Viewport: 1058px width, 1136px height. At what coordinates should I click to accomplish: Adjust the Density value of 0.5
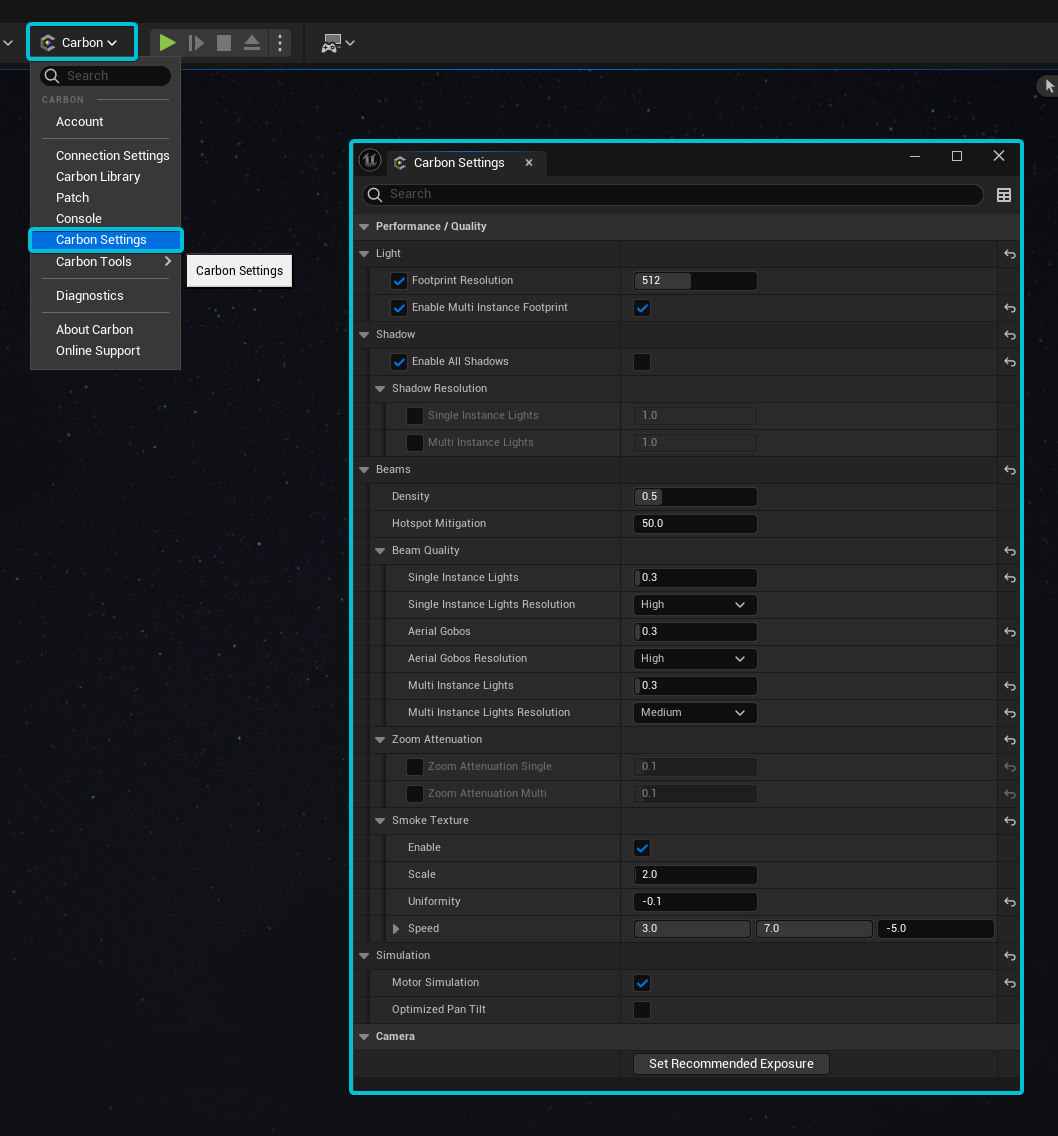(694, 496)
